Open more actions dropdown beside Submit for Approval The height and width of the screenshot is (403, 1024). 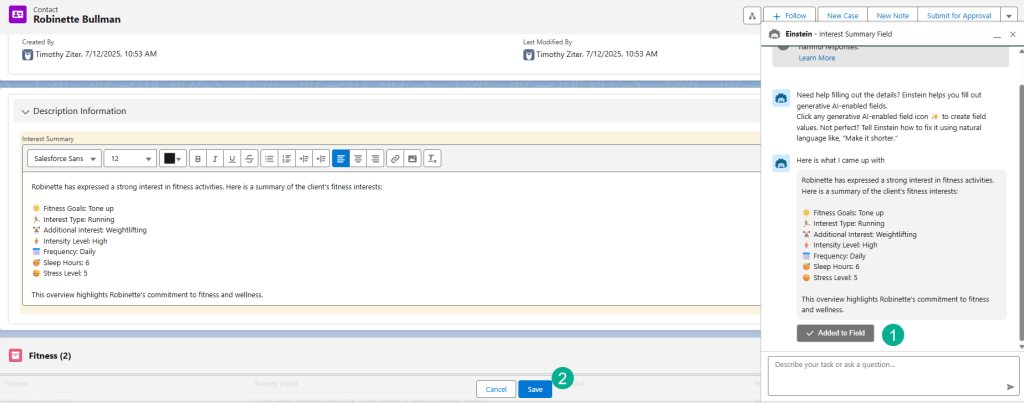click(x=1007, y=16)
